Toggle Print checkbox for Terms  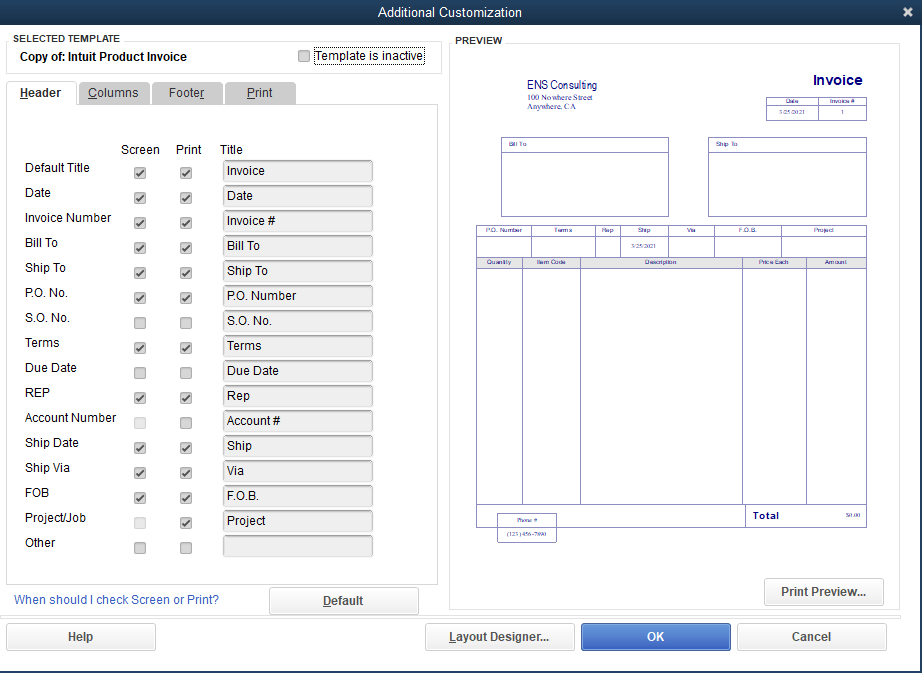[x=186, y=348]
